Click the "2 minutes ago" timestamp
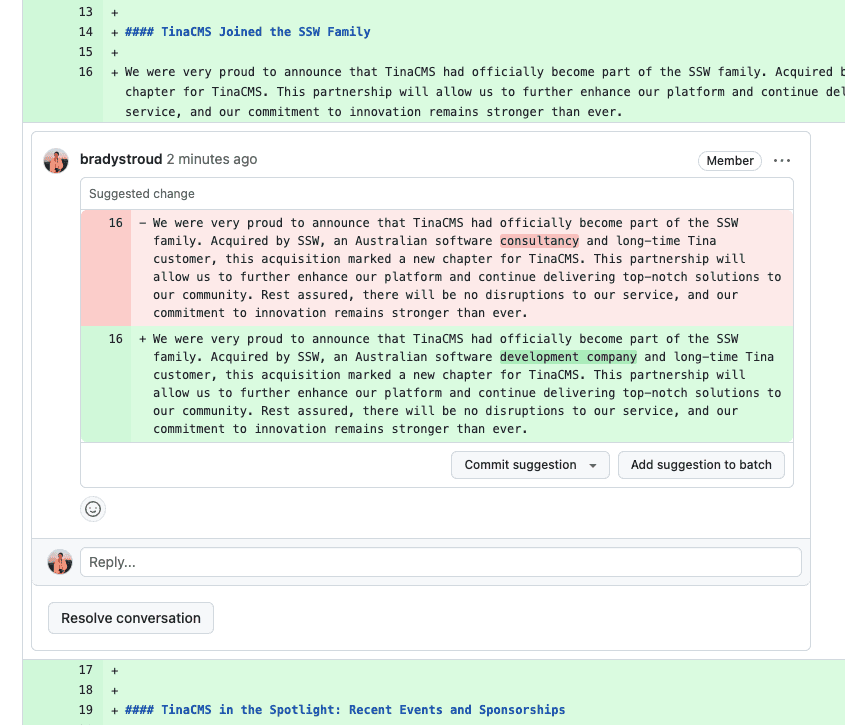 point(211,159)
